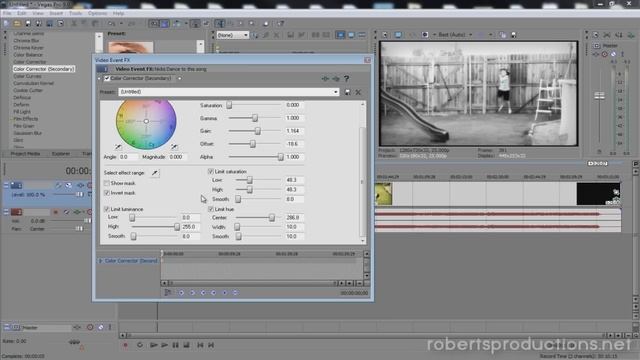Open the View menu
Screen dimensions: 640x360
(38, 13)
